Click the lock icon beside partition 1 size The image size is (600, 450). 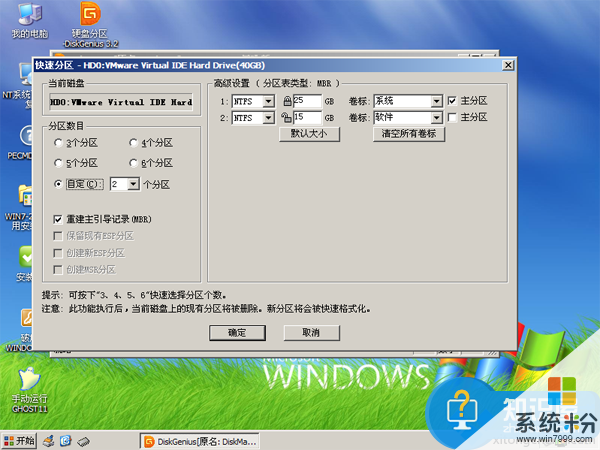[x=287, y=101]
